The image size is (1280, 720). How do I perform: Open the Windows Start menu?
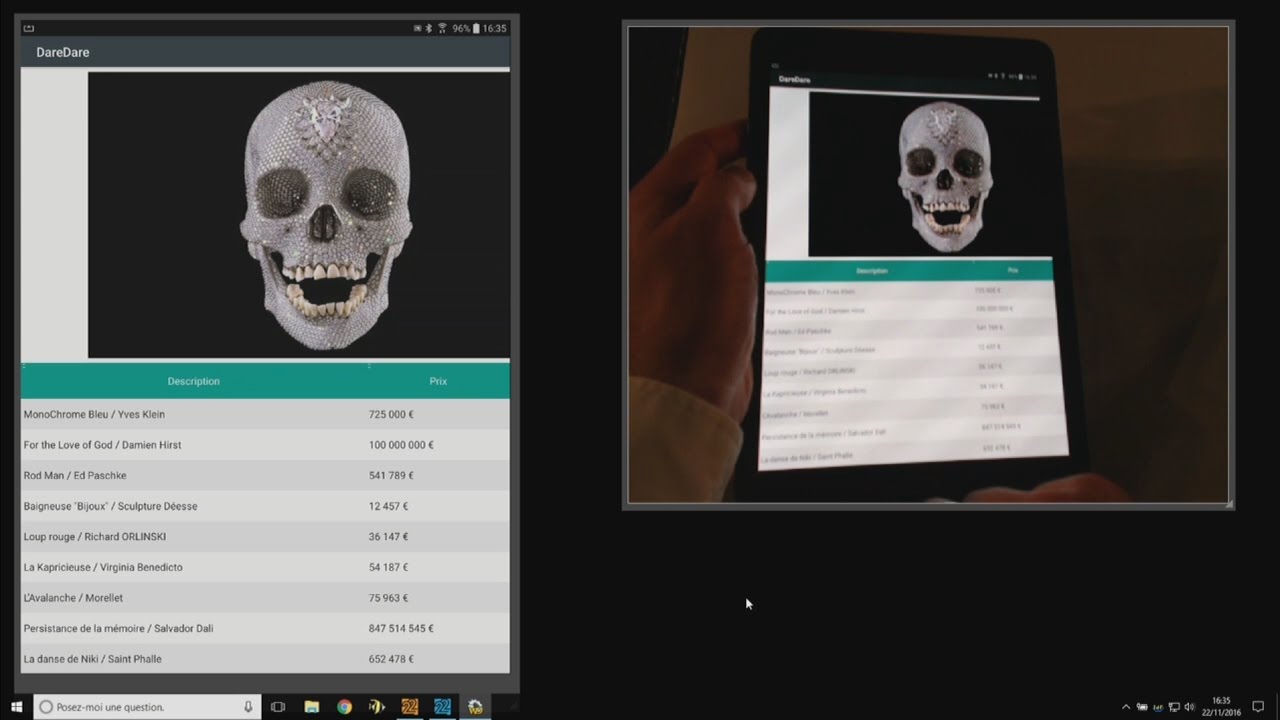click(x=16, y=707)
